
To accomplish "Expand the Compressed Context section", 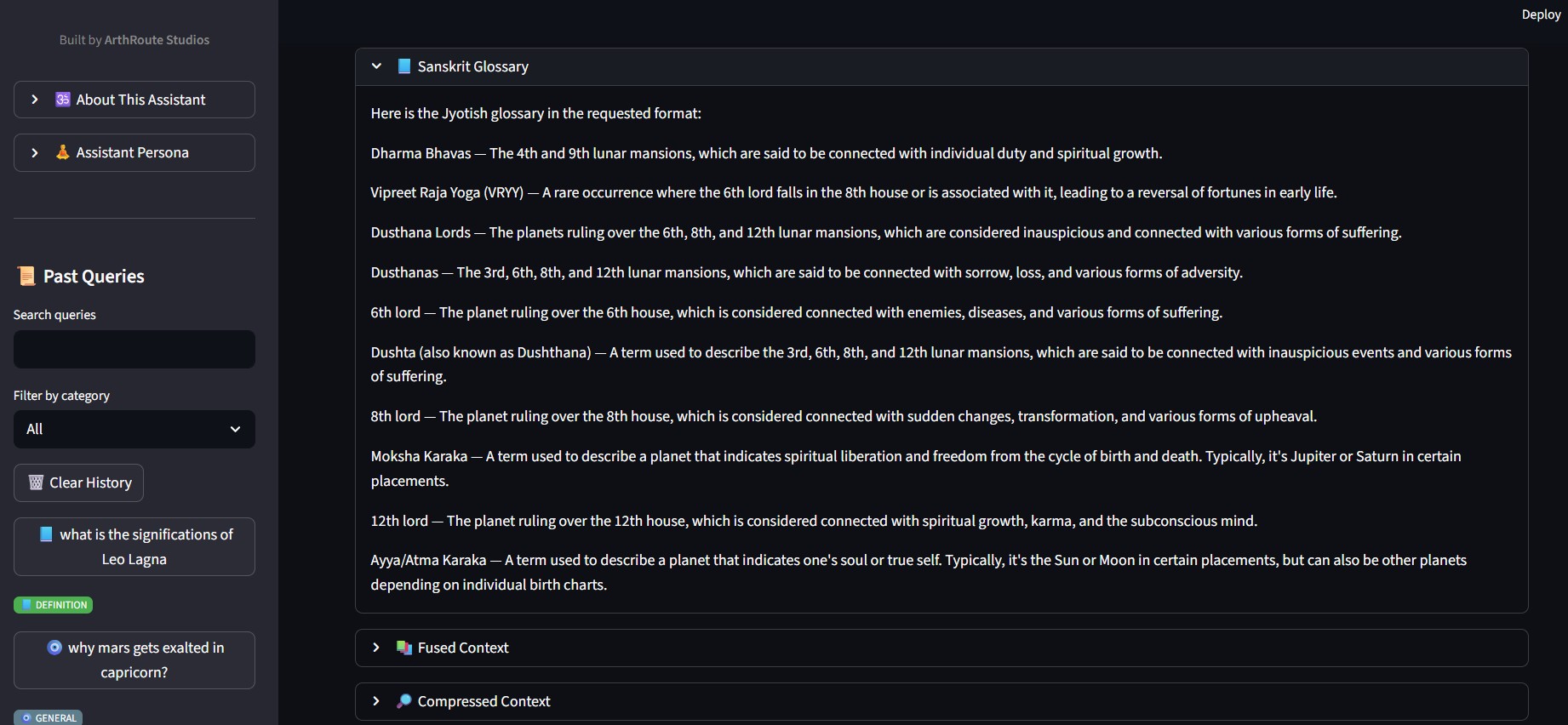I will click(x=376, y=701).
